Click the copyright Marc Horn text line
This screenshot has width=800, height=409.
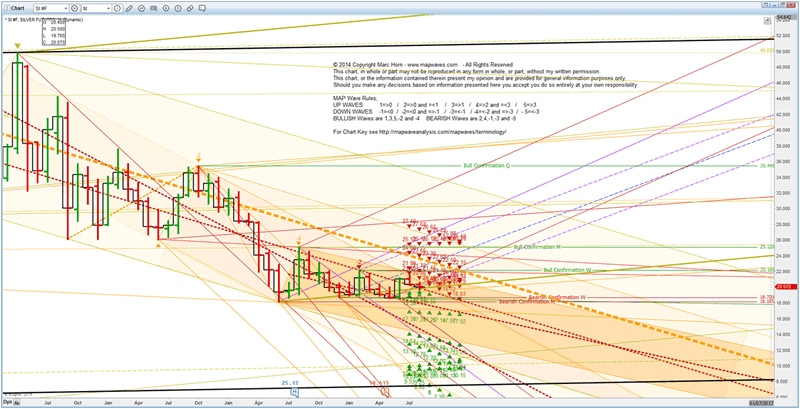tap(422, 65)
